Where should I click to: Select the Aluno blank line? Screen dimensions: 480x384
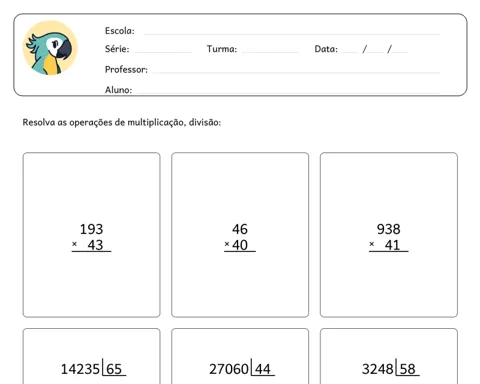[x=288, y=92]
